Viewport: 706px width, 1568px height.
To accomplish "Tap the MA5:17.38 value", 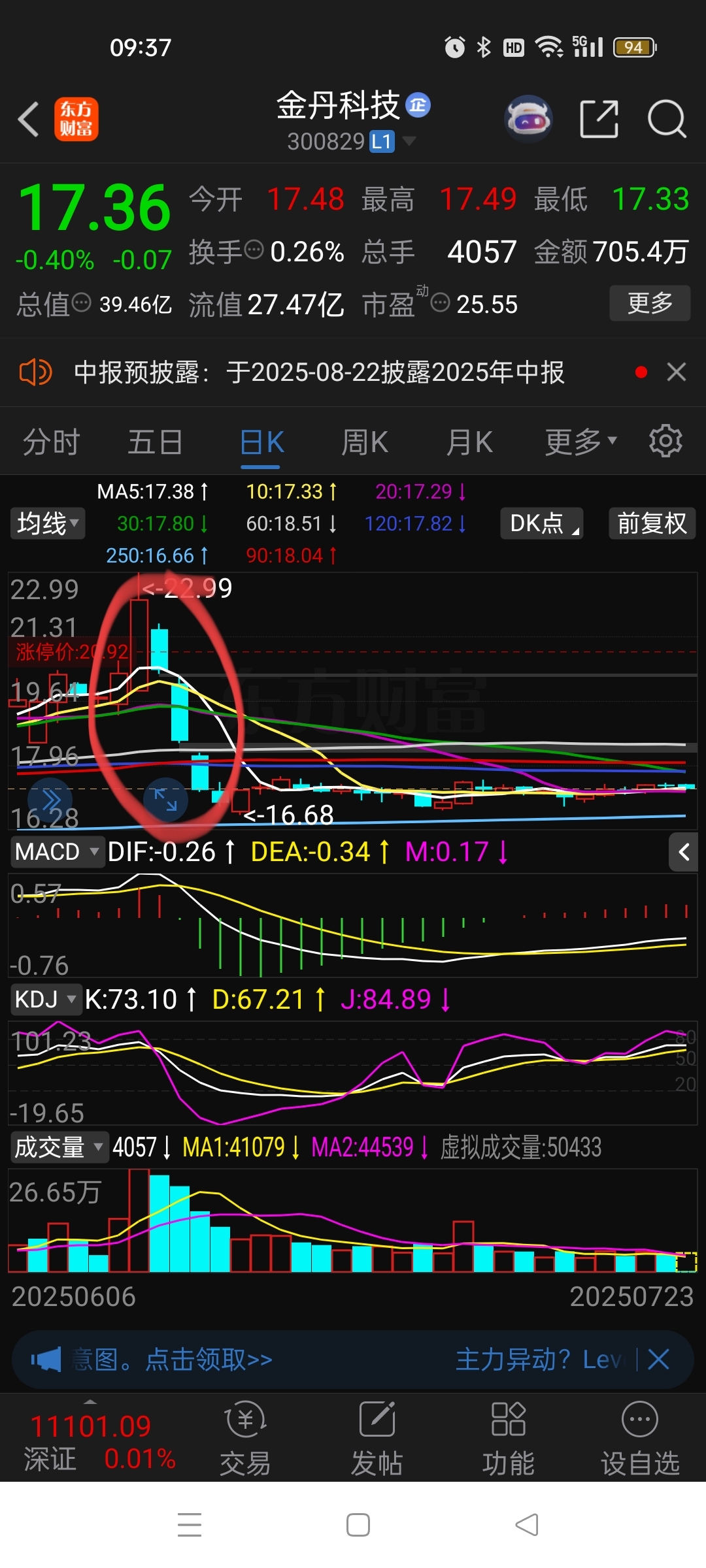I will coord(152,491).
